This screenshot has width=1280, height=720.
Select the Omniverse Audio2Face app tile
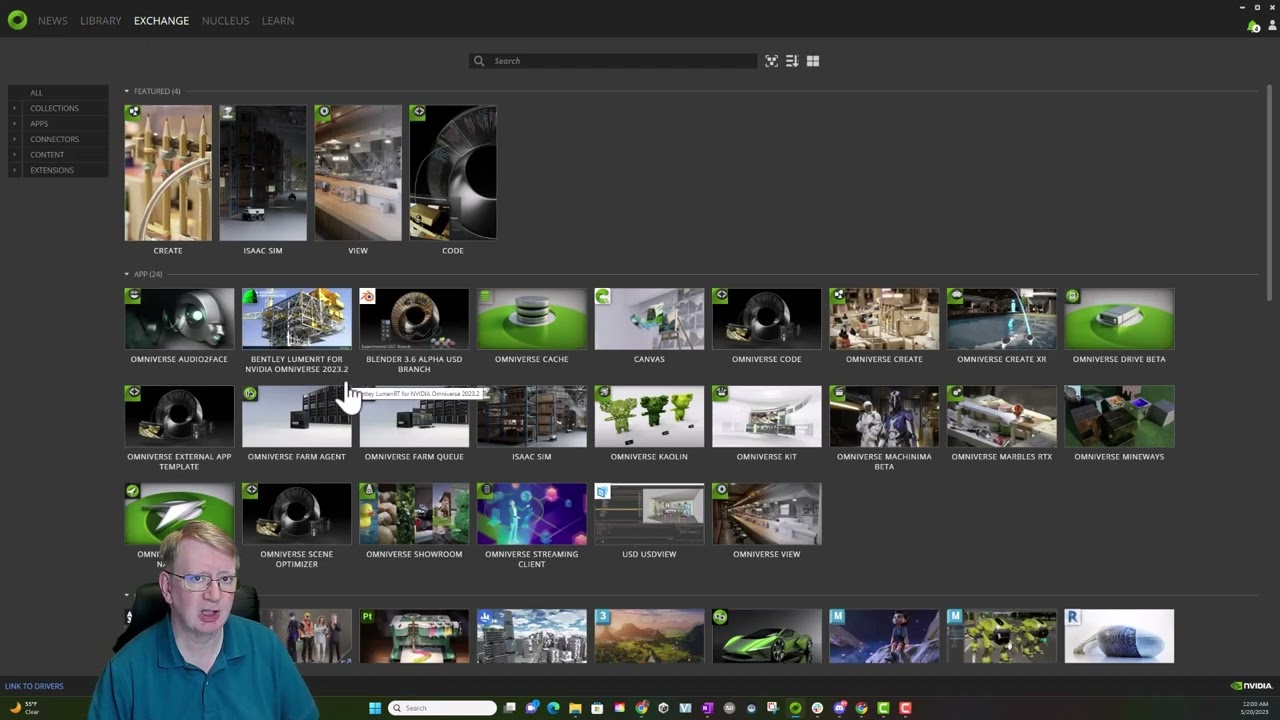tap(179, 326)
